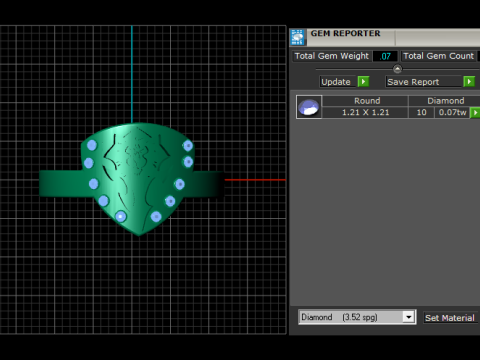
Task: Click the 1.21 X 1.21 size cell
Action: 366,112
